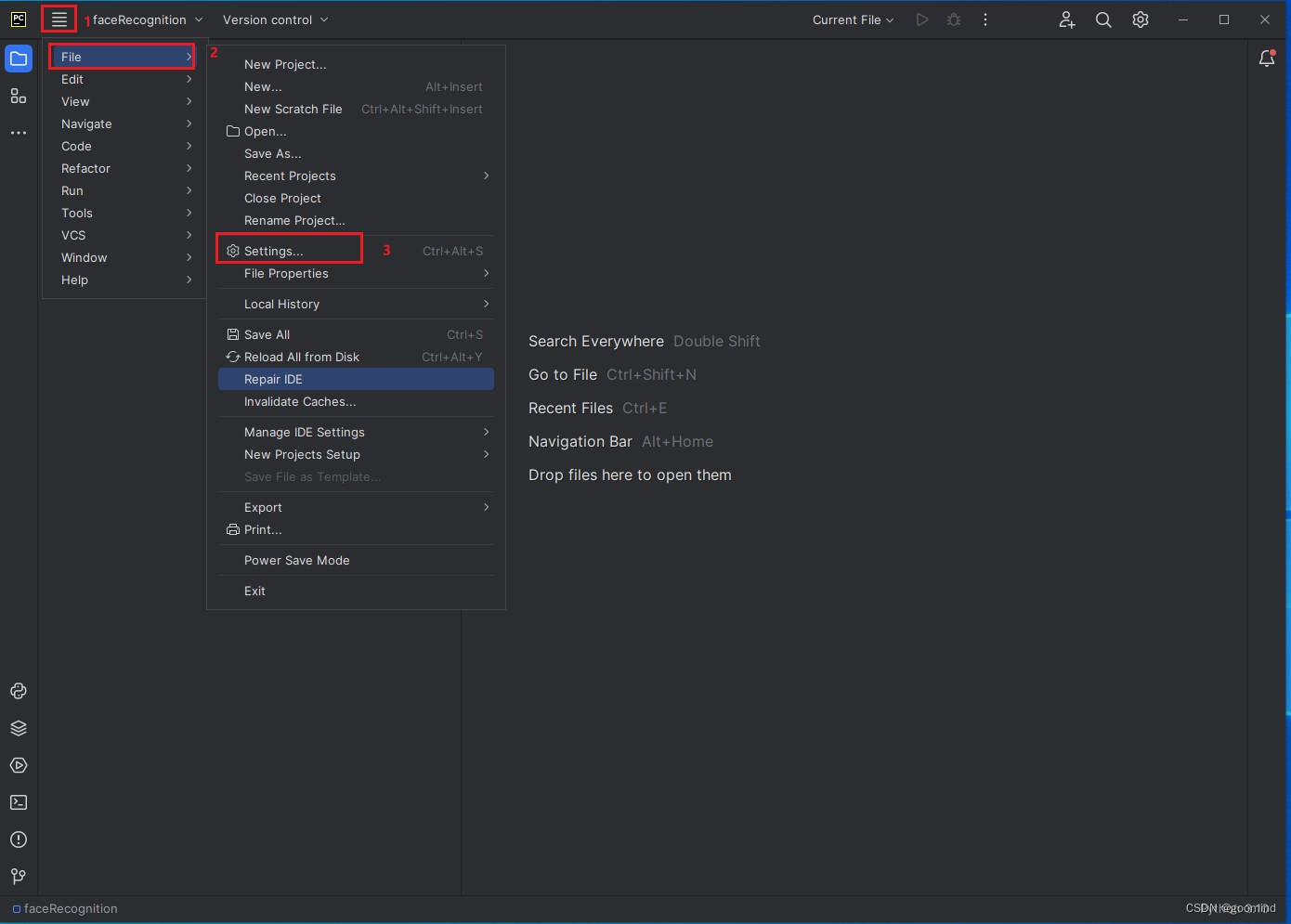Select the File menu item
1291x924 pixels.
click(x=123, y=57)
